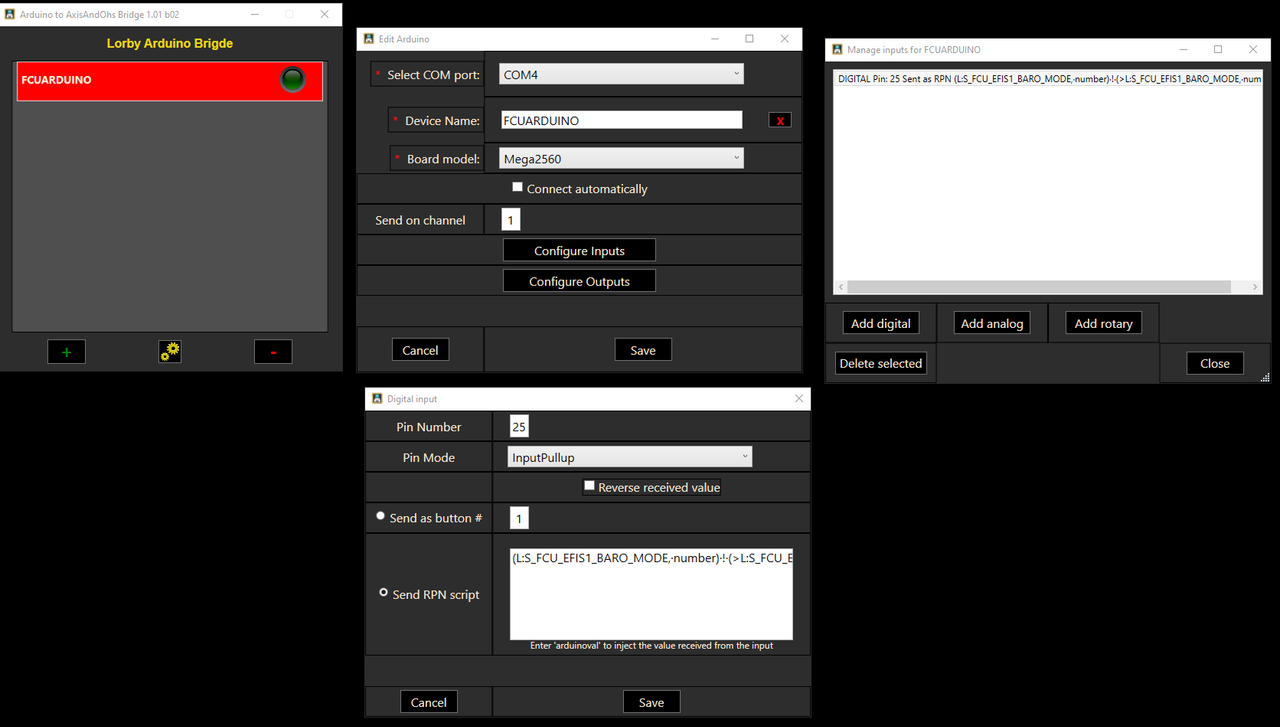The width and height of the screenshot is (1280, 727).
Task: Add a rotary input
Action: 1103,323
